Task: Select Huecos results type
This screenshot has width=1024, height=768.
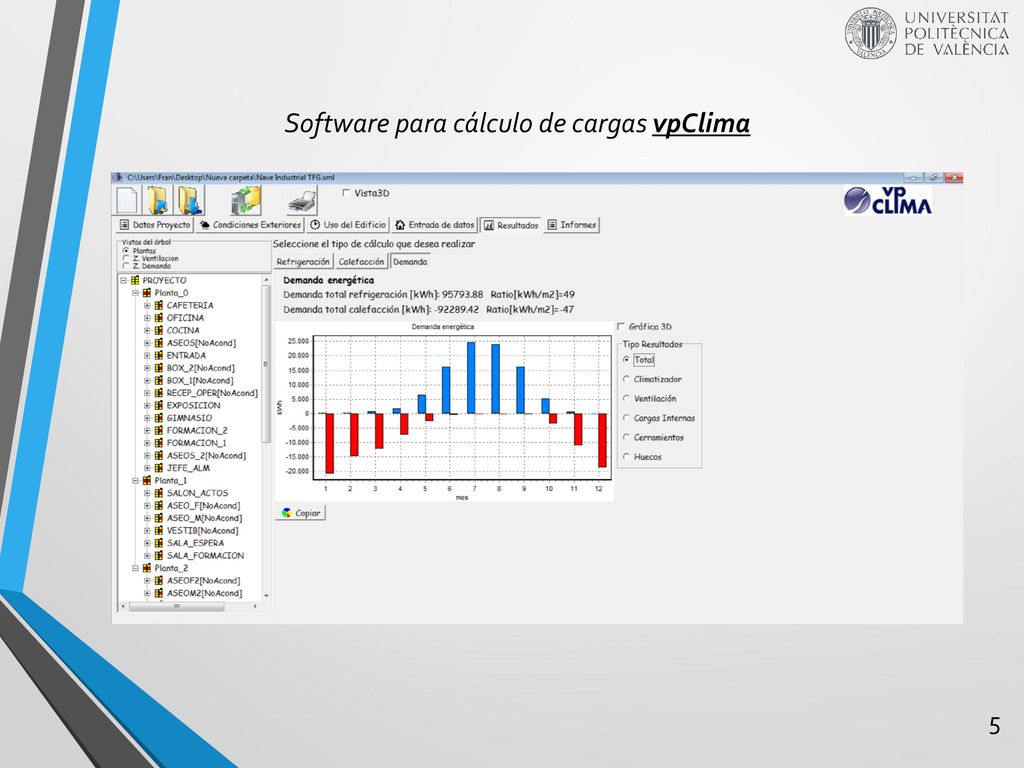Action: click(x=626, y=456)
